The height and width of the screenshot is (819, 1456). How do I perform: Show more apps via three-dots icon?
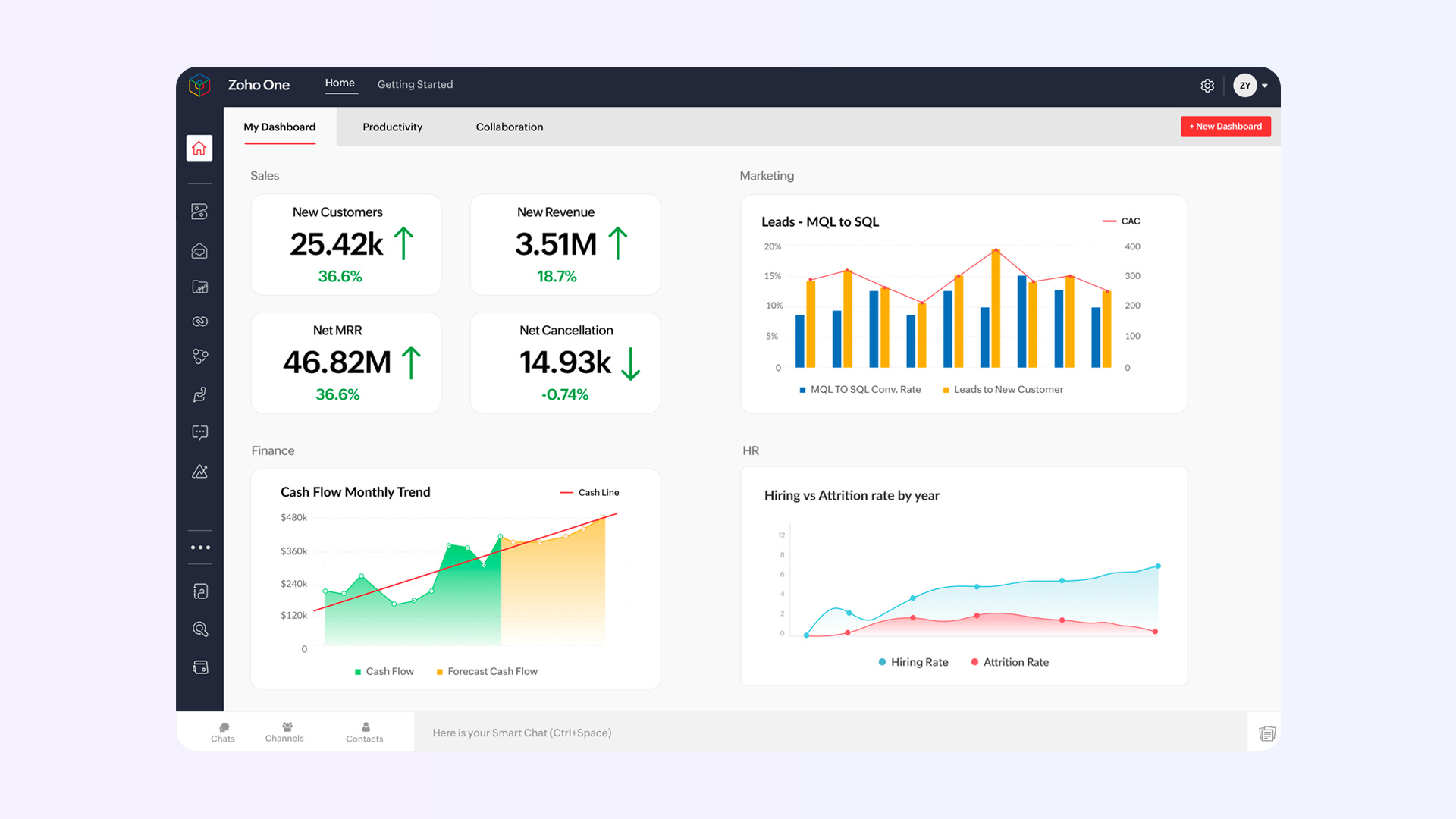pyautogui.click(x=200, y=548)
